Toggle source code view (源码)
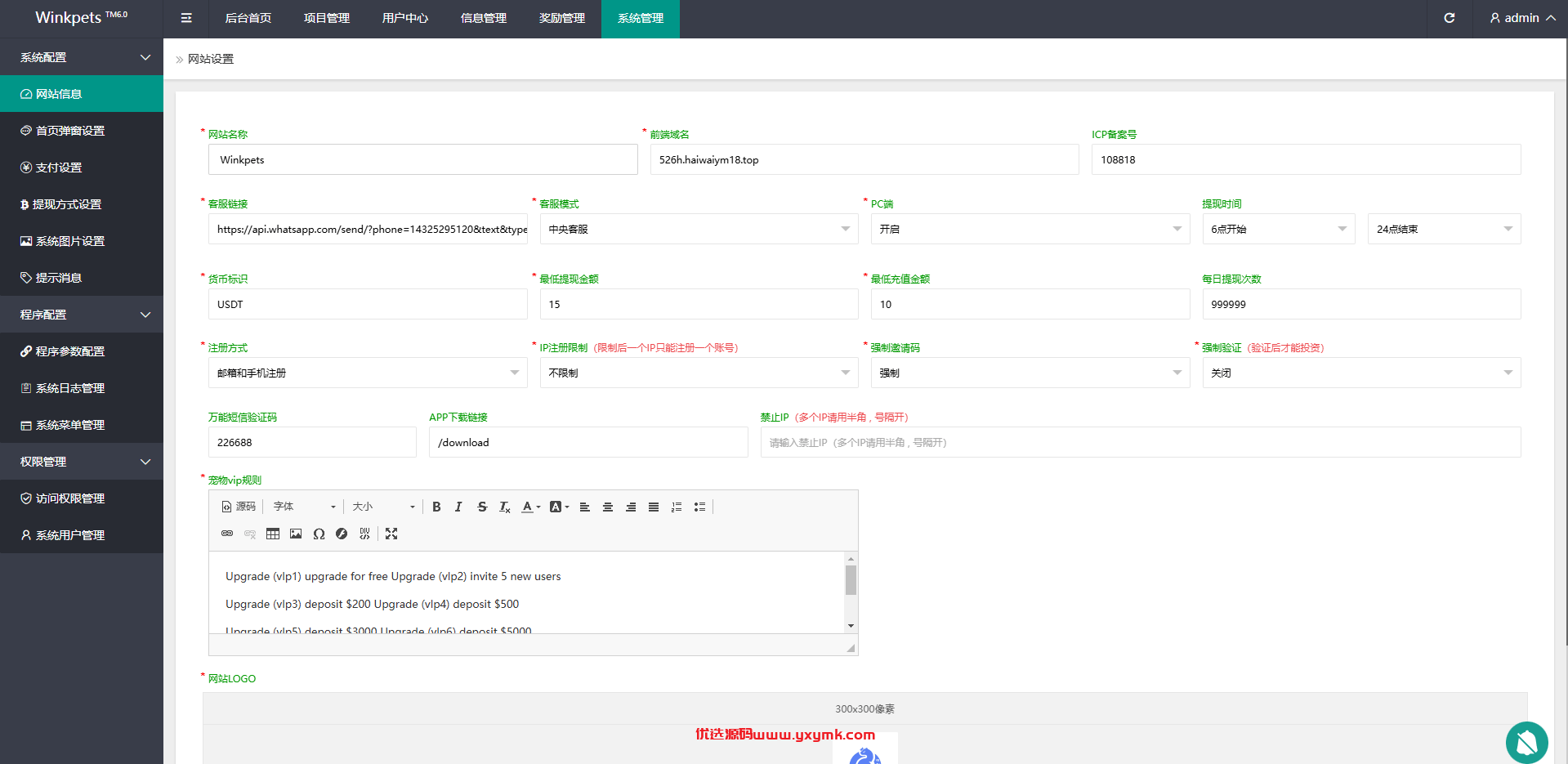1568x764 pixels. tap(239, 507)
